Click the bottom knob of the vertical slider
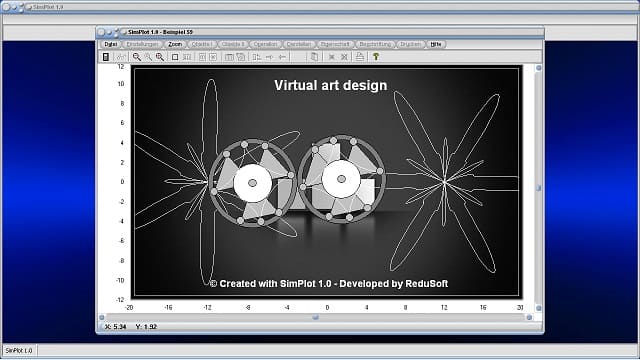640x360 pixels. 538,308
